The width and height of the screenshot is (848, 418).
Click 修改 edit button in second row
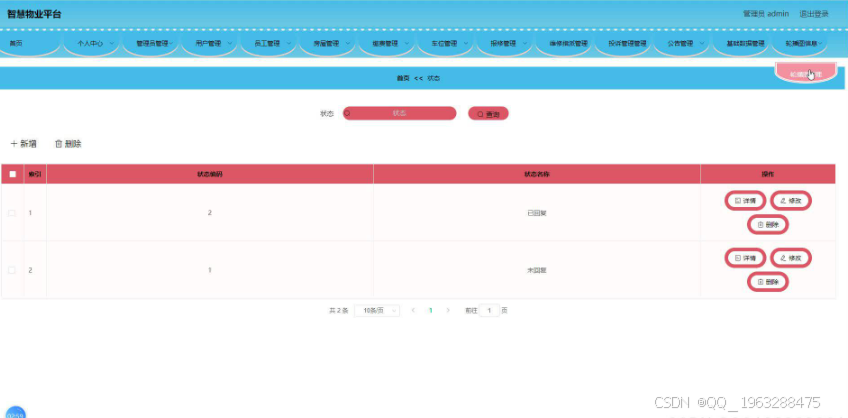[x=790, y=258]
